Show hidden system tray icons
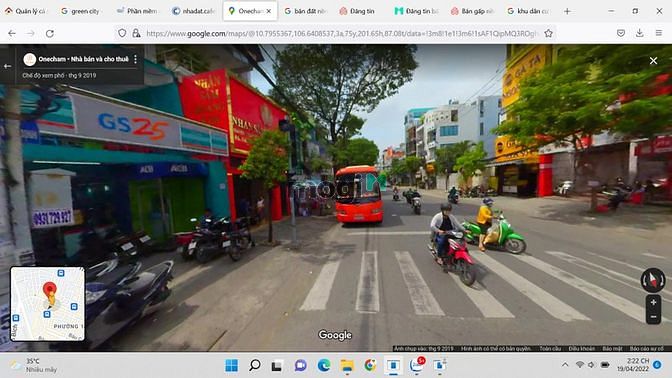 point(565,365)
